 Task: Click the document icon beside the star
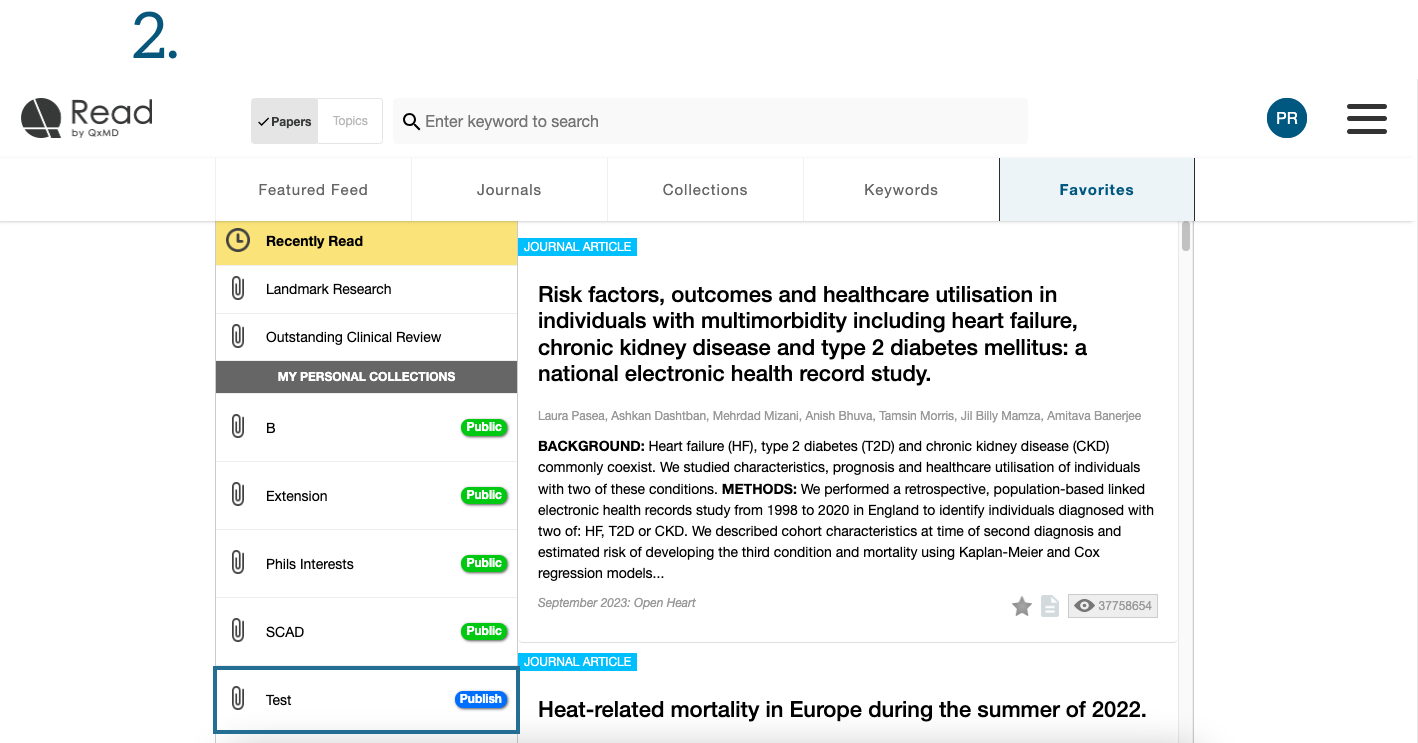tap(1049, 606)
